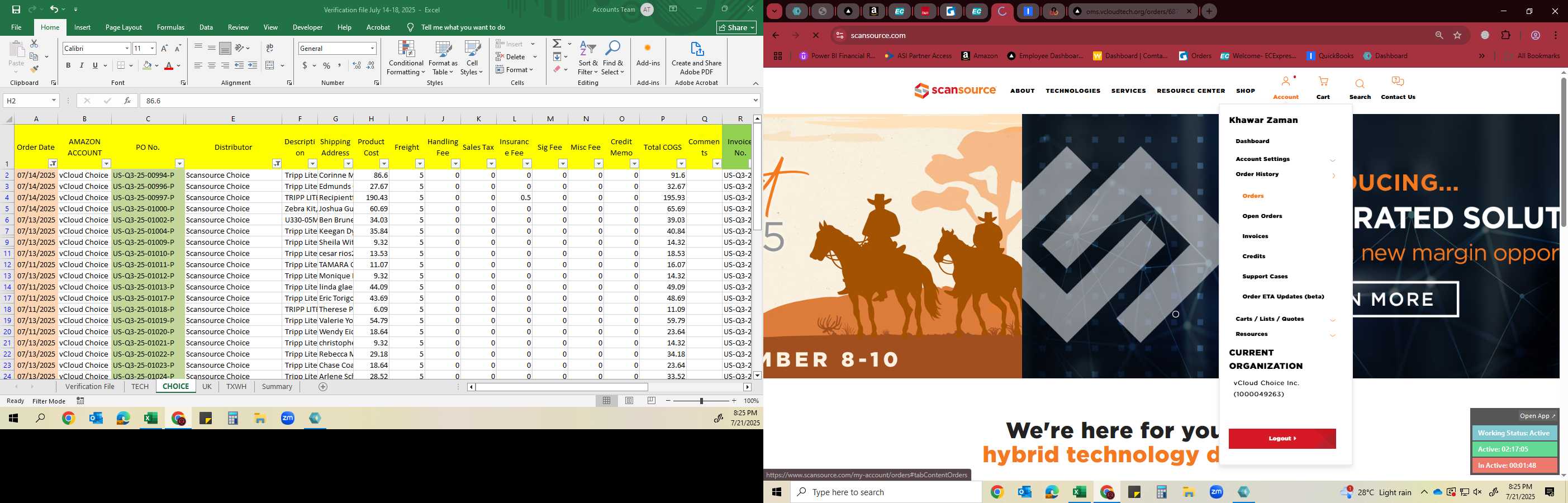
Task: Open the font size 11 dropdown
Action: [152, 48]
